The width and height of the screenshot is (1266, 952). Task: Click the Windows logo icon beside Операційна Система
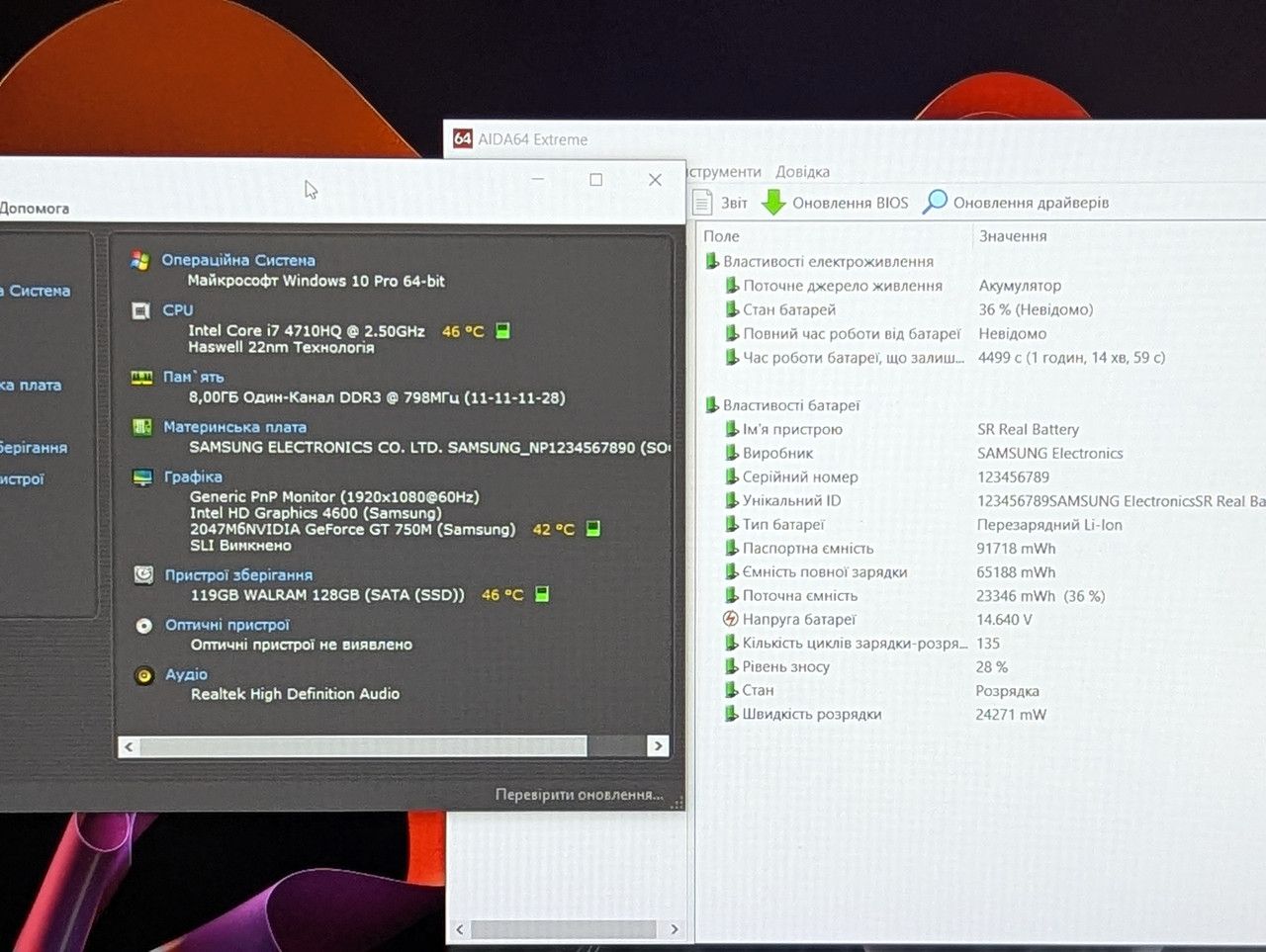(139, 260)
